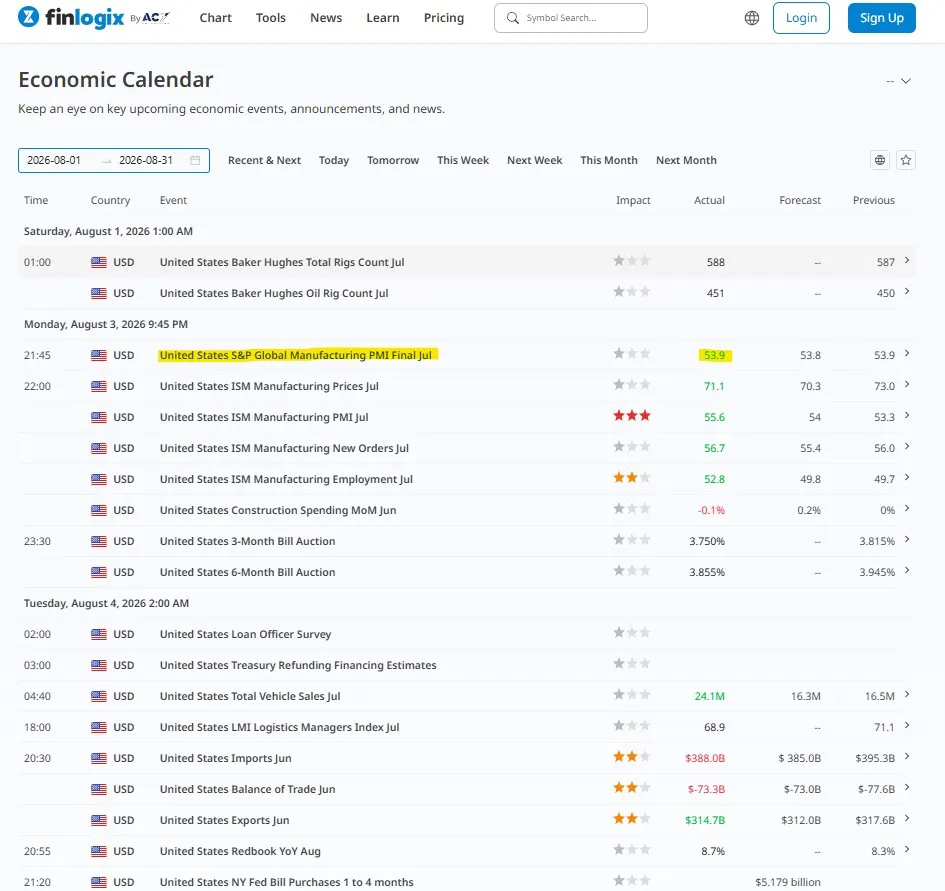Select the This Week filter

pyautogui.click(x=463, y=160)
